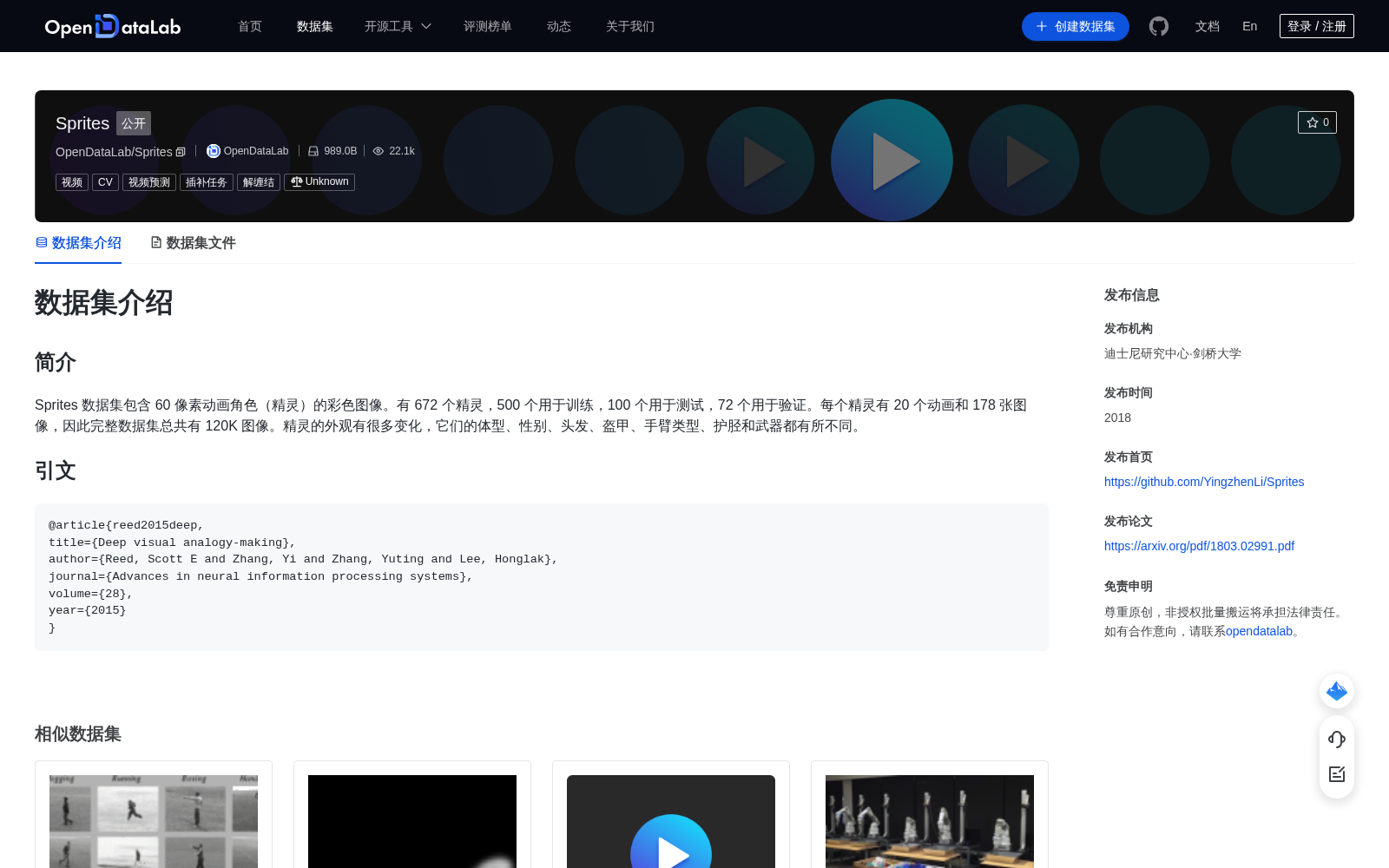Open the GitHub YingzhenLi/Sprites homepage link
Viewport: 1389px width, 868px height.
[1204, 482]
